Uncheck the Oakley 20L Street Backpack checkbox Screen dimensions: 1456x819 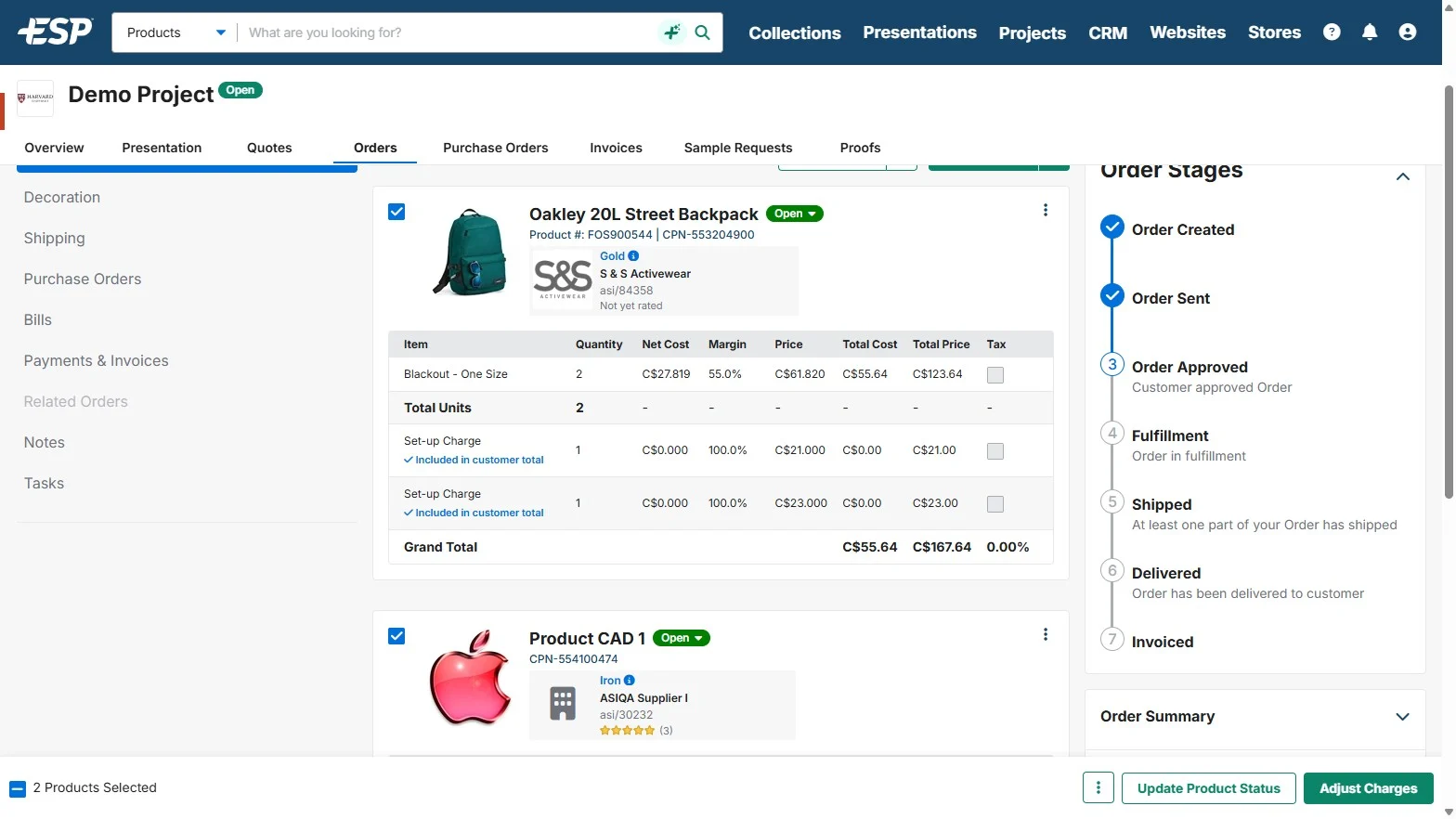pos(396,212)
